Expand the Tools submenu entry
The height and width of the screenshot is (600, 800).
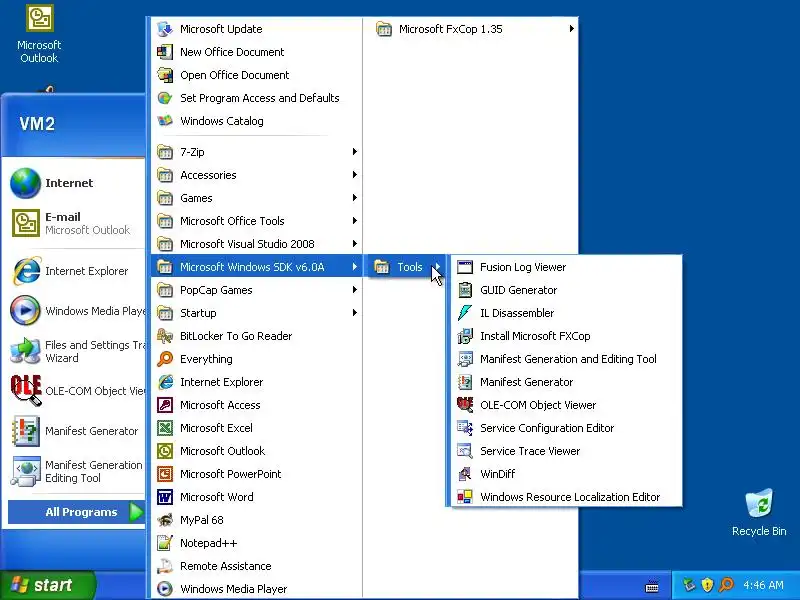(407, 267)
